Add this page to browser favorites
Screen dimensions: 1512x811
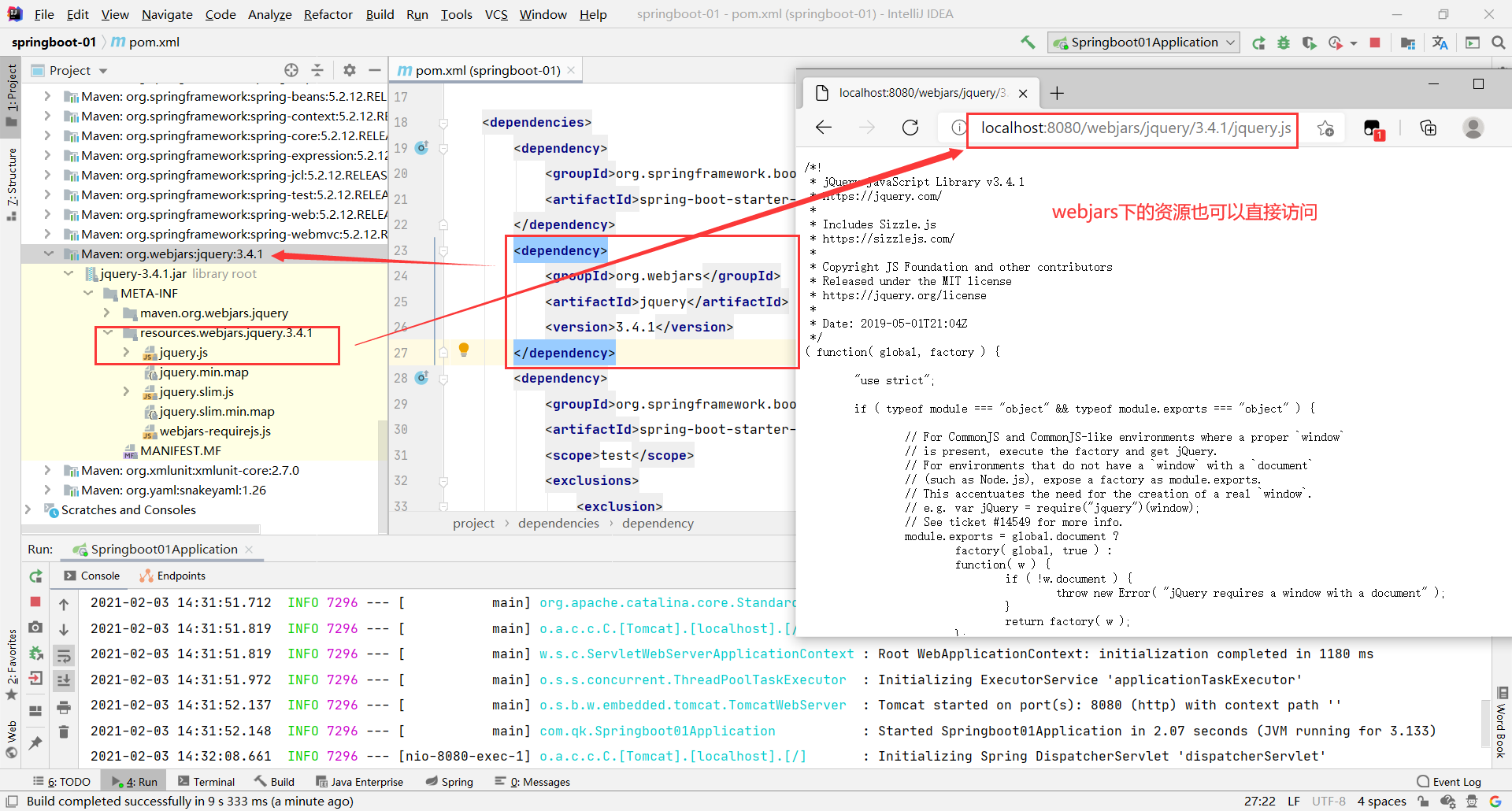pos(1325,128)
